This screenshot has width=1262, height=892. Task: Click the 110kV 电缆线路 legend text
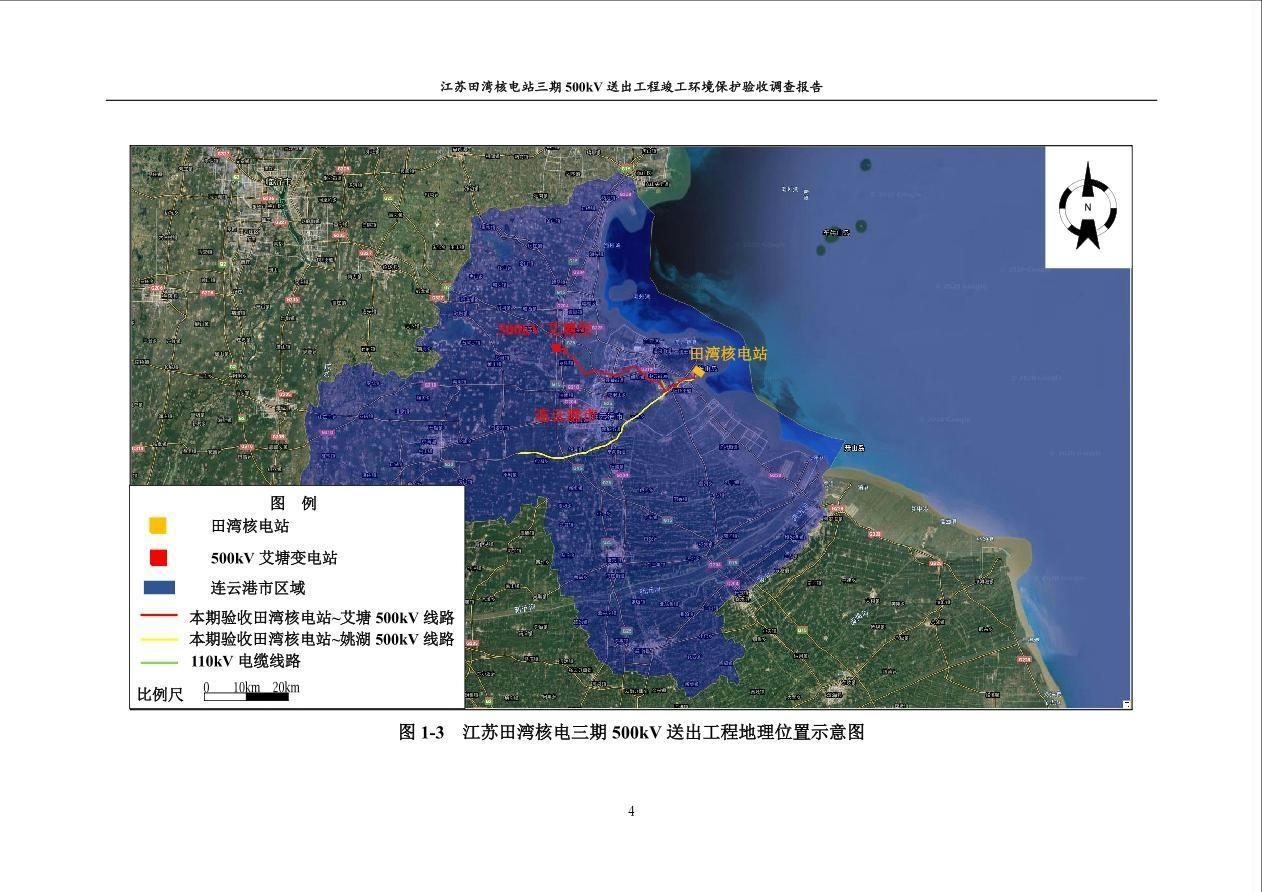[246, 661]
